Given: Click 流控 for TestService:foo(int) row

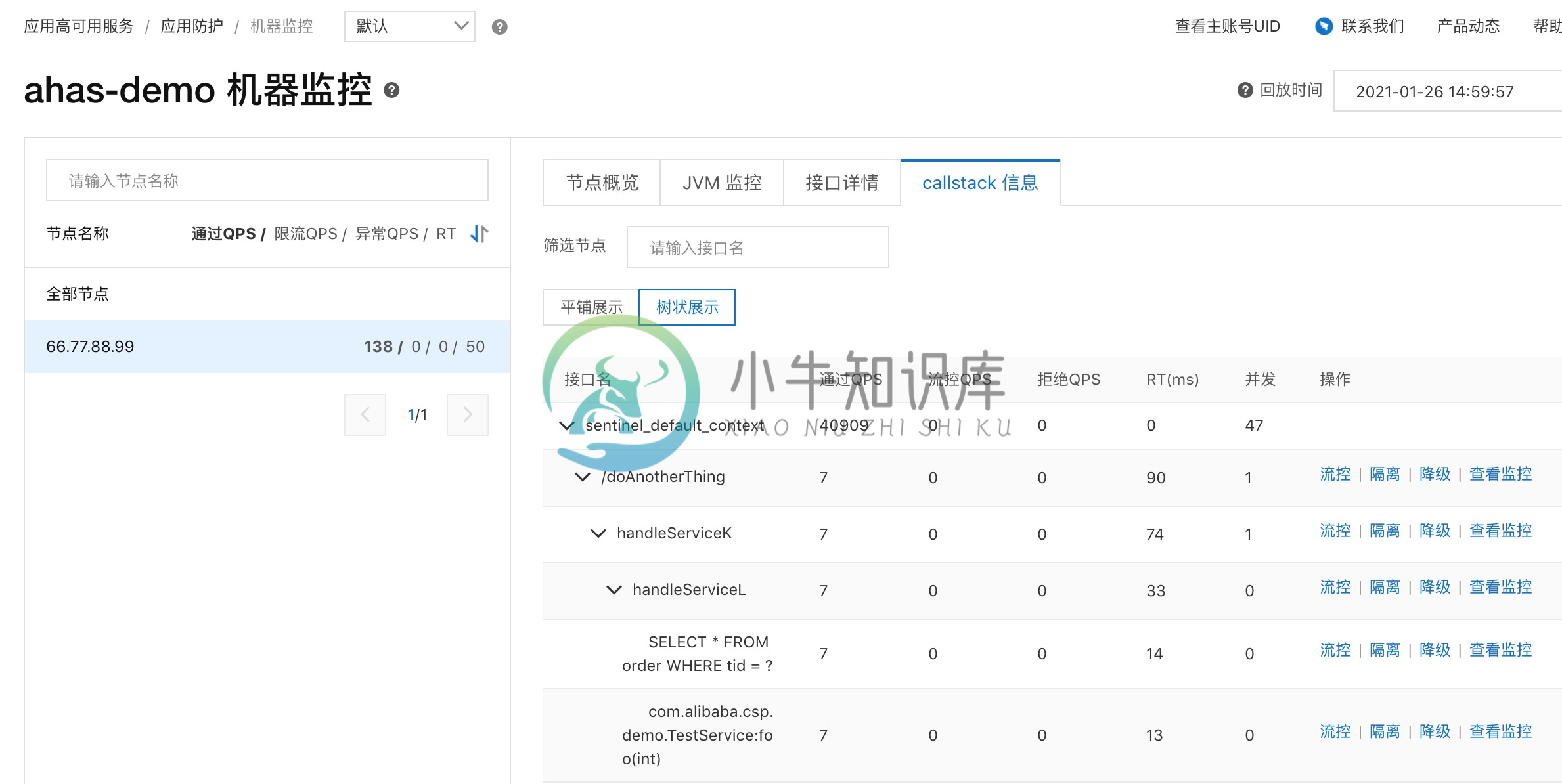Looking at the screenshot, I should tap(1335, 731).
